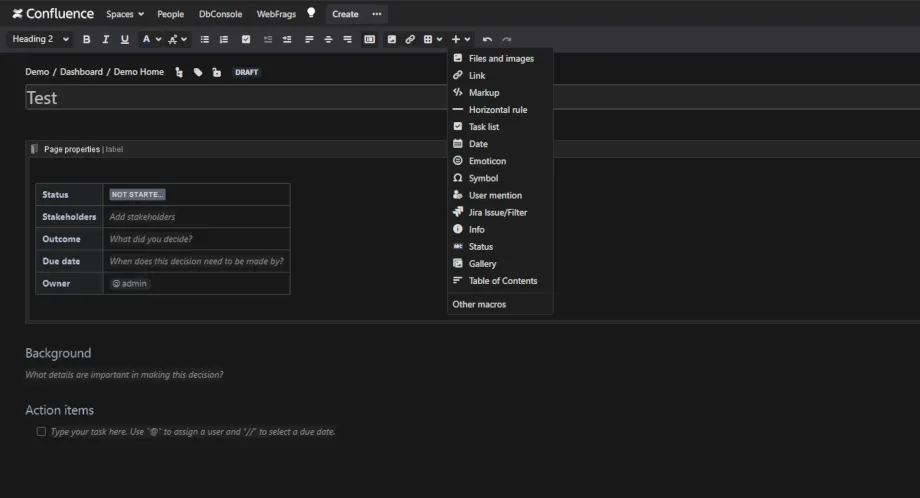Choose Emoticon in the insert menu
This screenshot has width=920, height=498.
click(500, 161)
